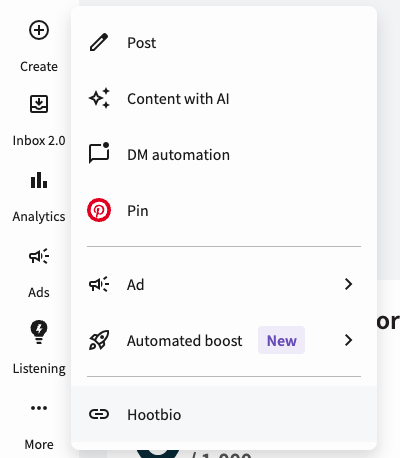Click the rocket icon for Automated boost
Screen dimensions: 400x458
point(99,340)
